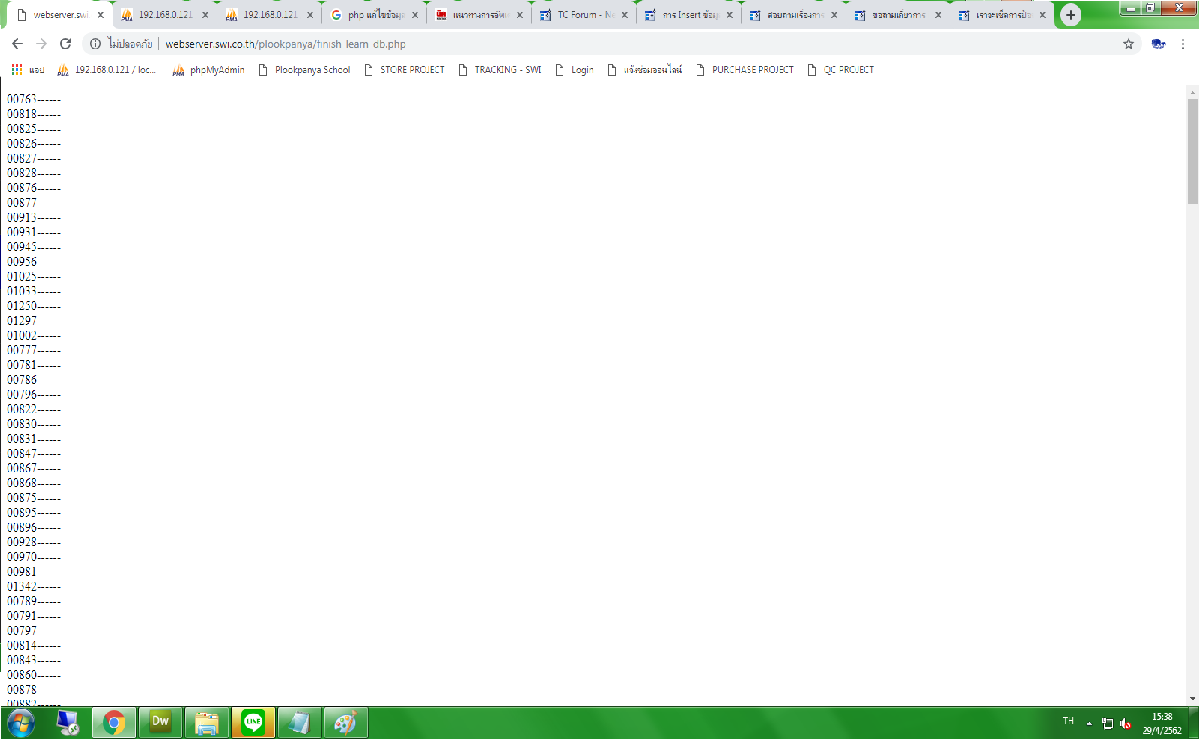
Task: Open the STORE PROJECT bookmark
Action: click(x=404, y=70)
